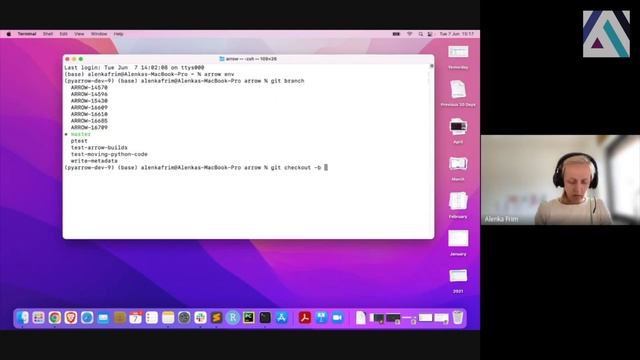This screenshot has height=360, width=640.
Task: Click the test-moving-python-code branch name
Action: point(109,154)
